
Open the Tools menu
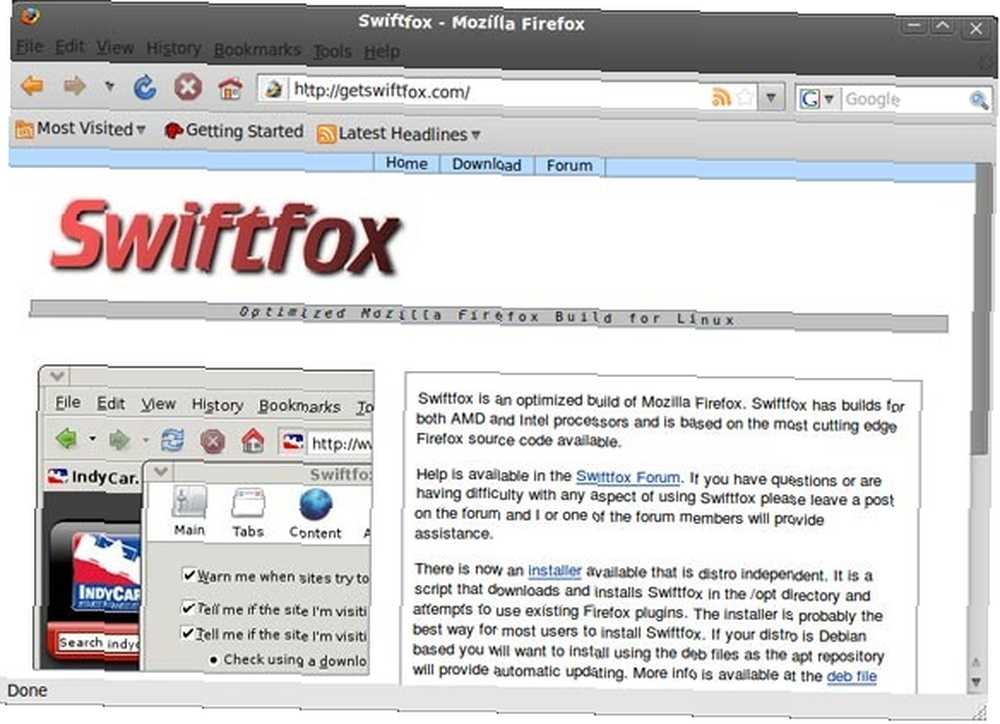[332, 51]
